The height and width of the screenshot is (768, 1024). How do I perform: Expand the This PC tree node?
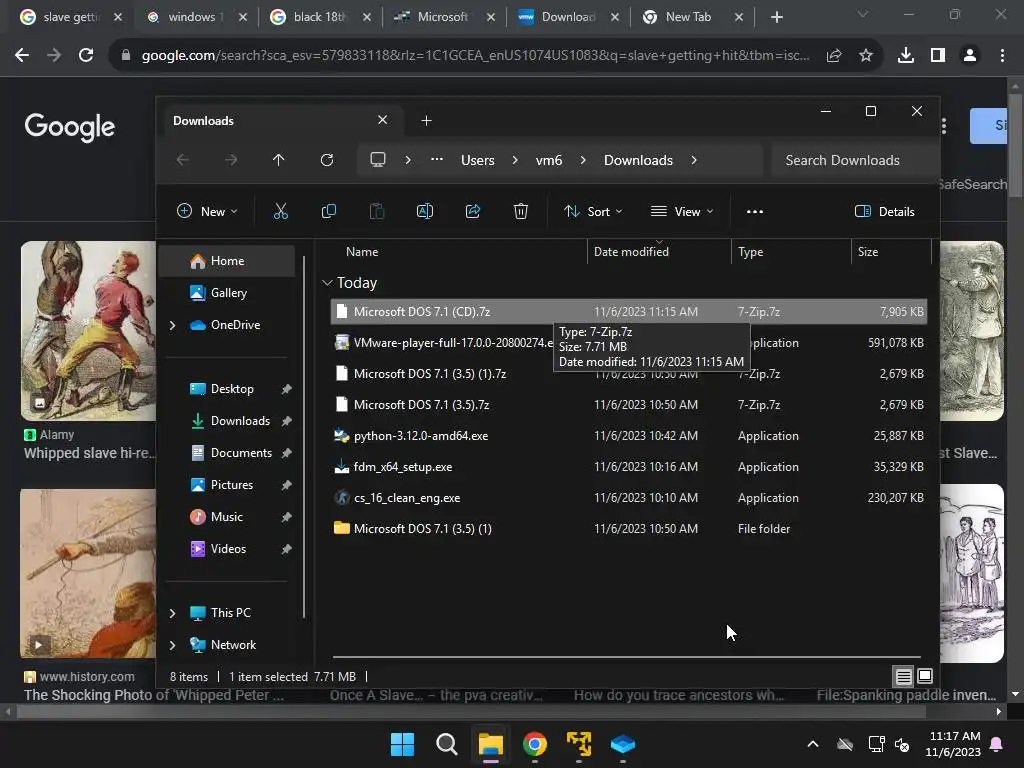pos(172,613)
